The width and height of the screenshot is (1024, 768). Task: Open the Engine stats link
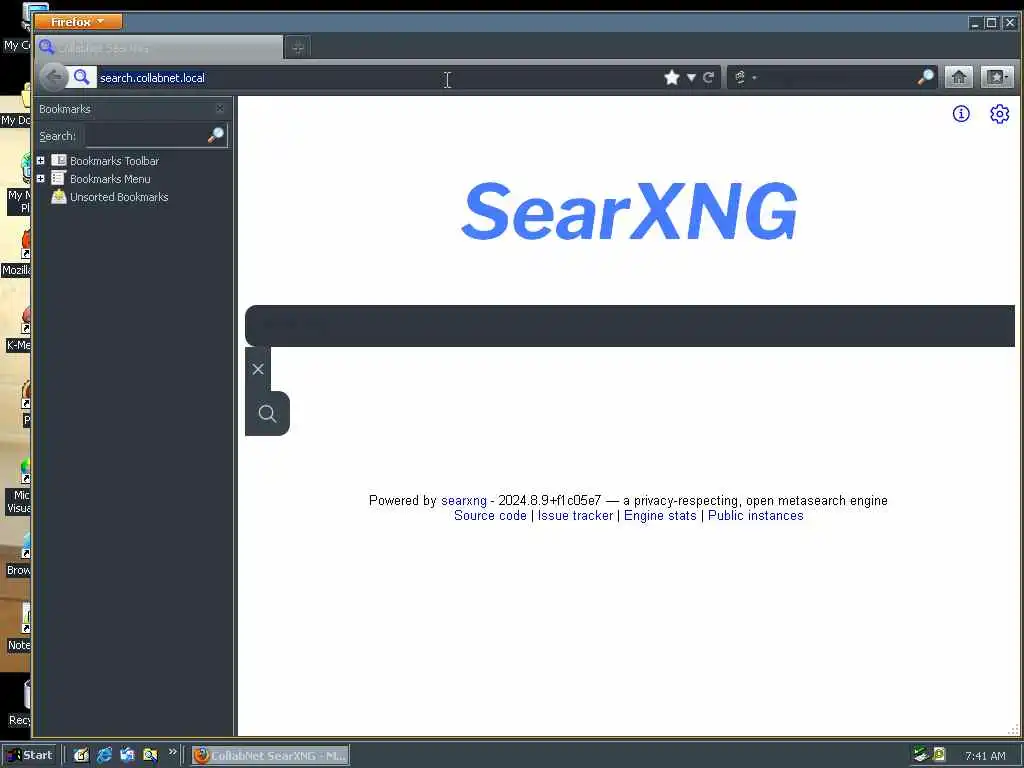pyautogui.click(x=660, y=515)
